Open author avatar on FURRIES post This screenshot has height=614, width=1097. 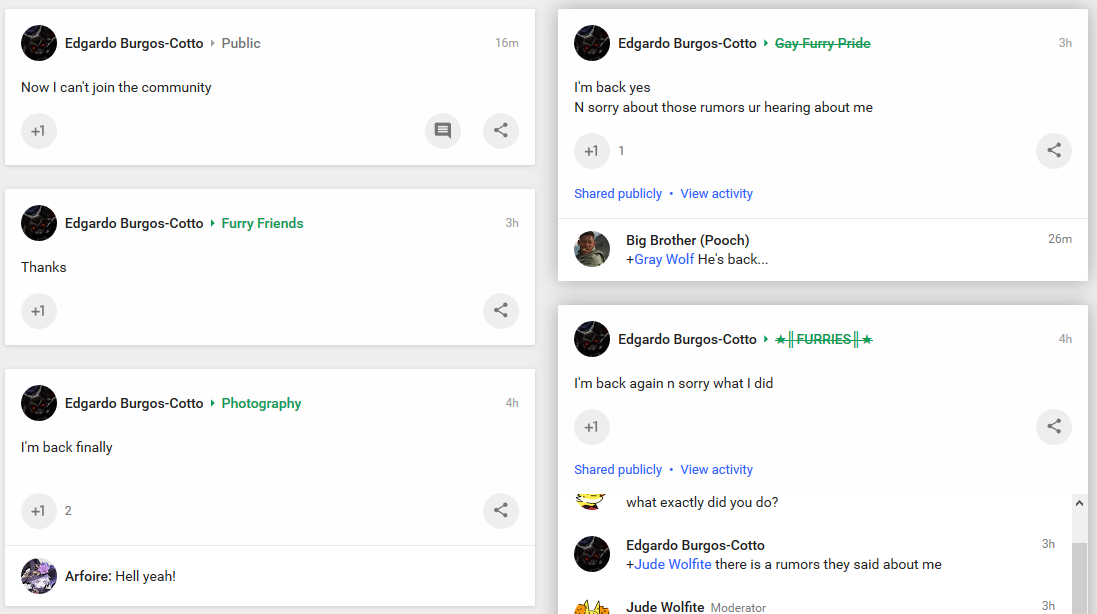[x=592, y=339]
